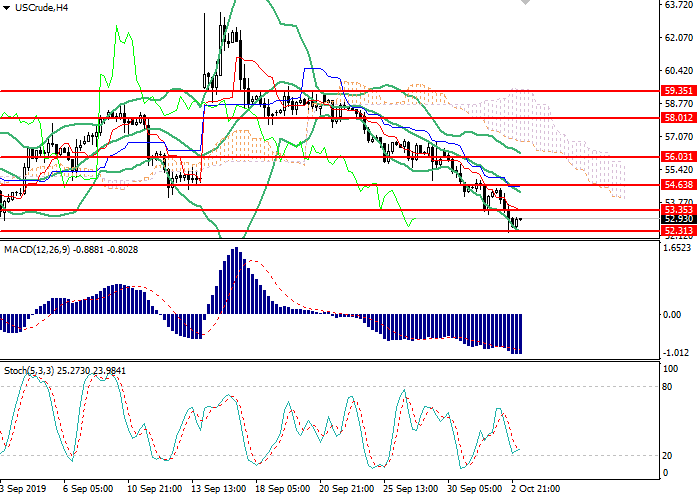Select the 52.313 support level label
Viewport: 700px width, 500px height.
679,231
